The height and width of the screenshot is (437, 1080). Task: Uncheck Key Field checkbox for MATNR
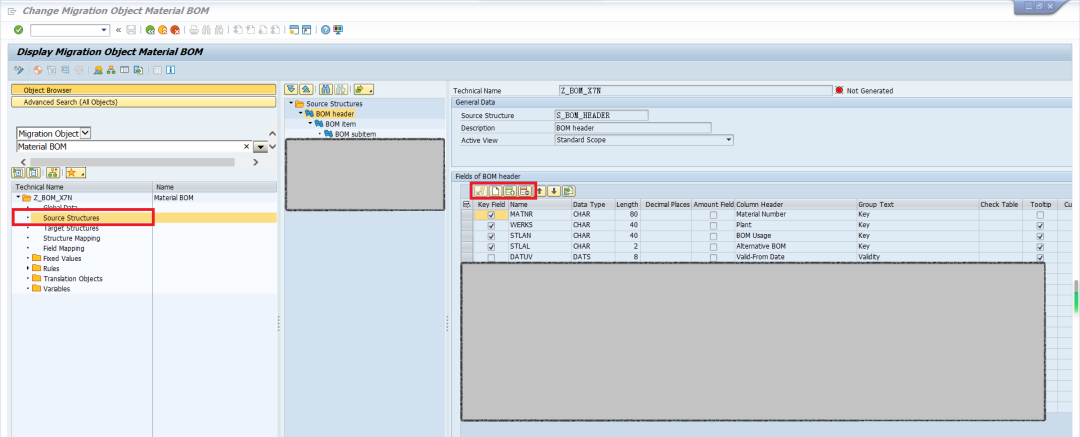coord(491,215)
